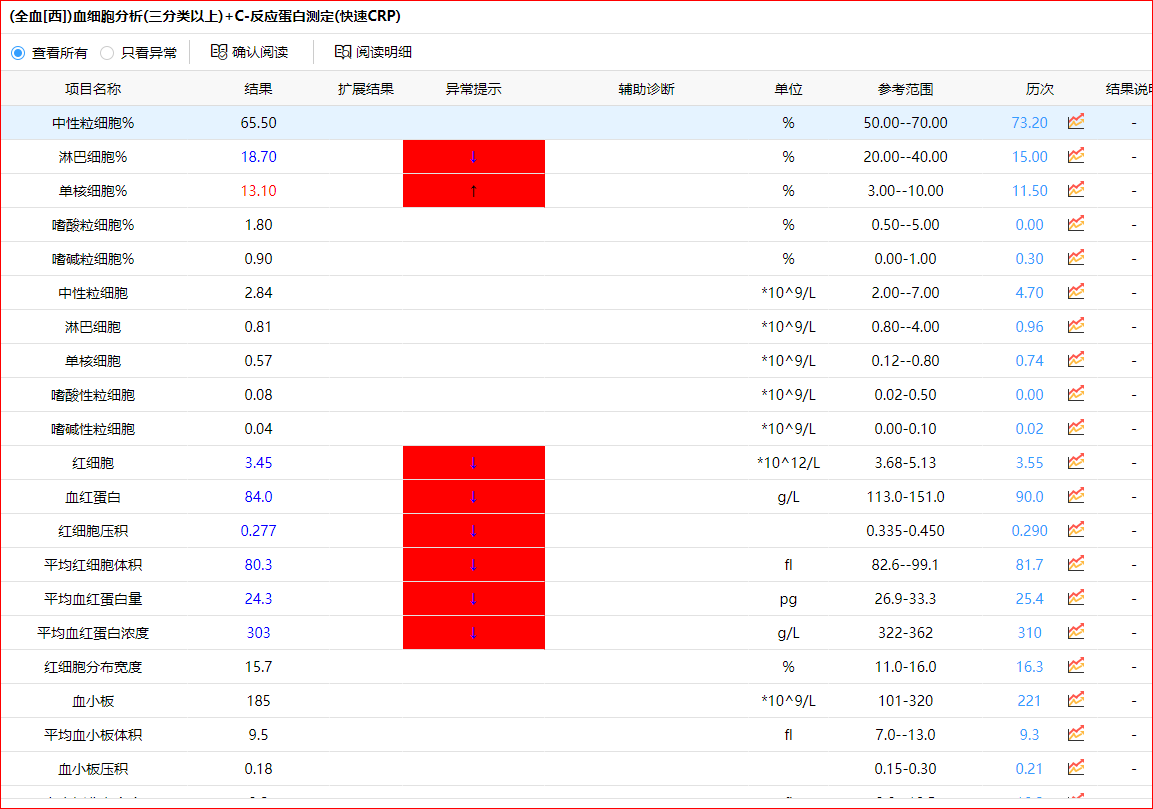1153x809 pixels.
Task: Click red abnormal flag for 单核细胞%
Action: pyautogui.click(x=474, y=190)
